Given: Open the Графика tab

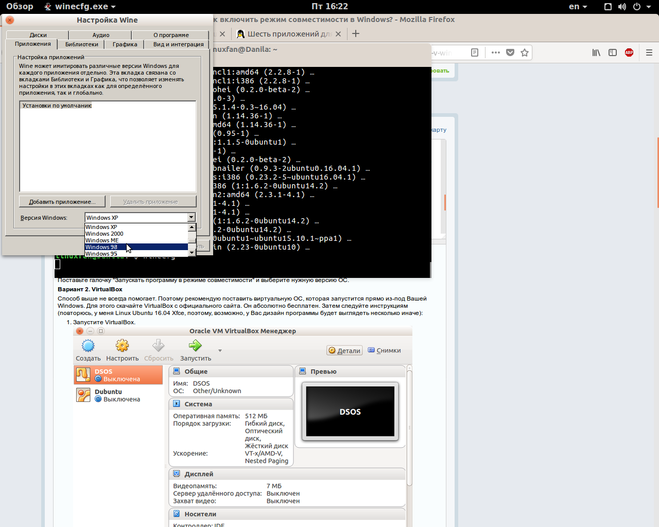Looking at the screenshot, I should [124, 44].
